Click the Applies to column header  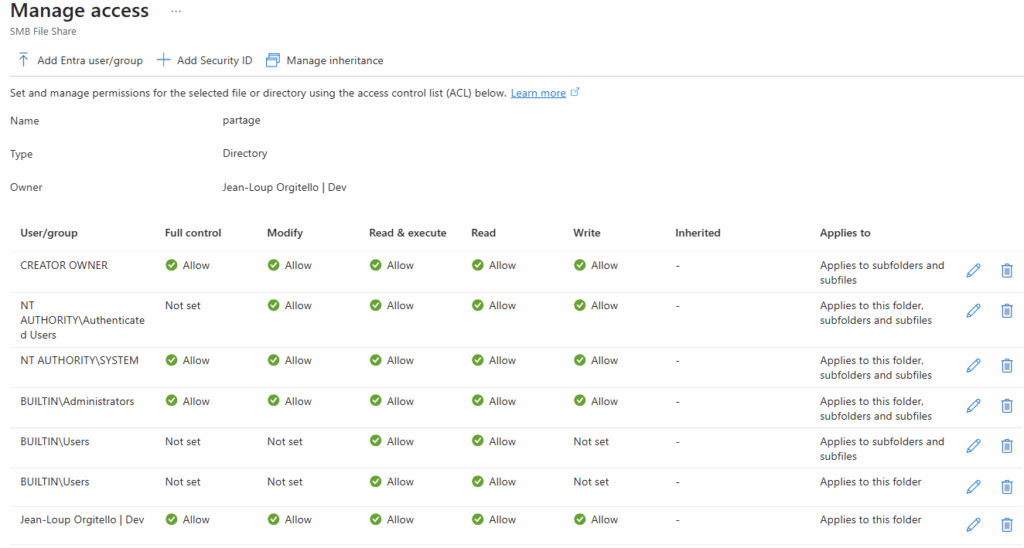[845, 233]
